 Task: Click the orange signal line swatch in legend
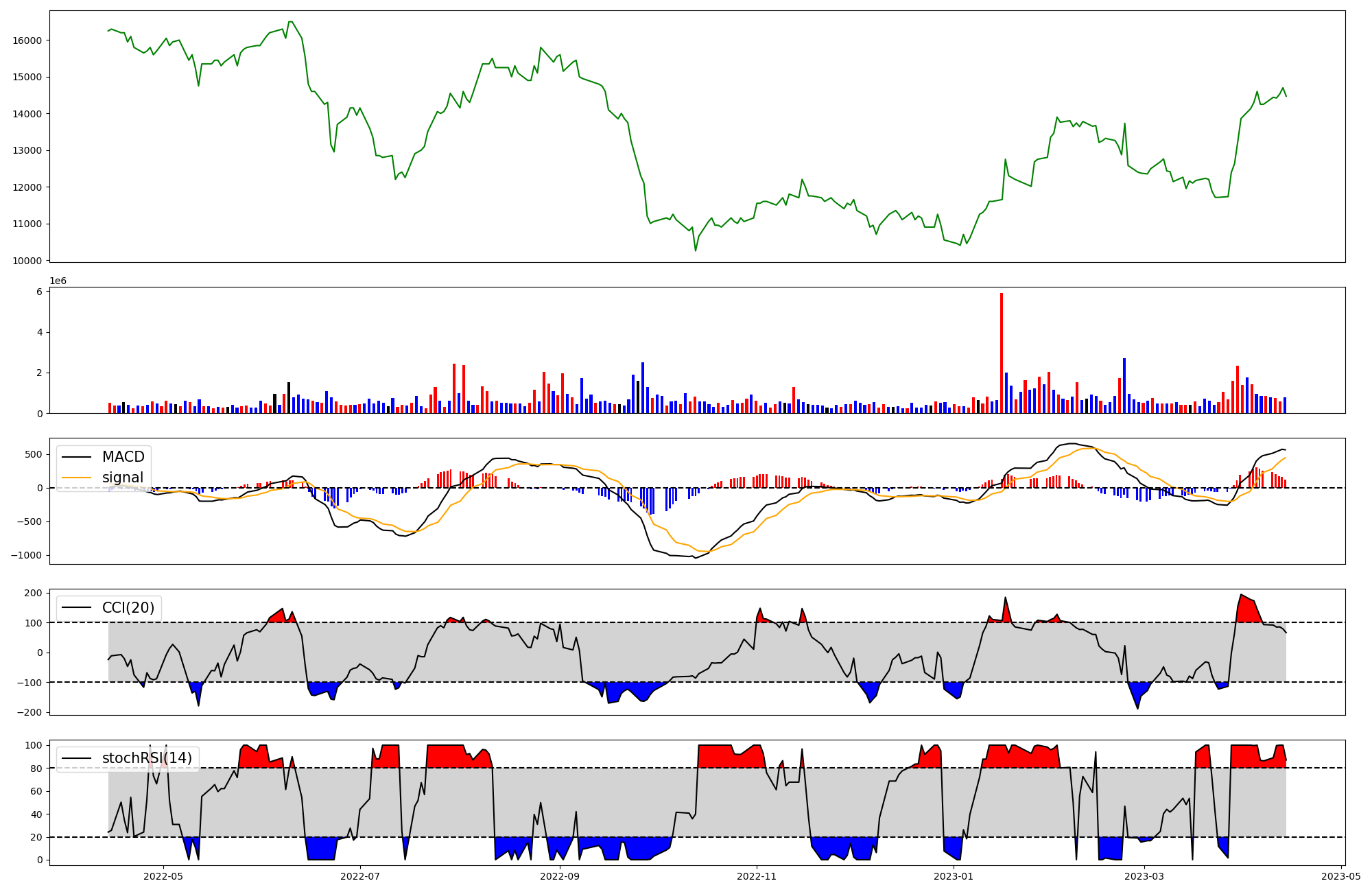[x=76, y=478]
